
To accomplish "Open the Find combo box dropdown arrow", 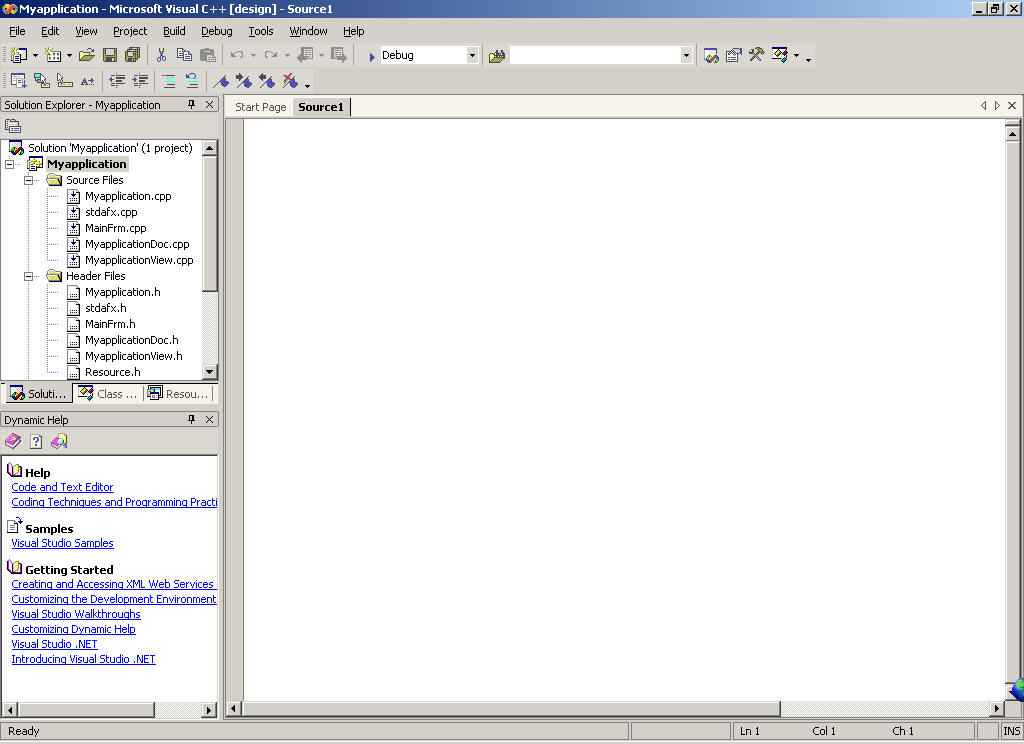I will tap(686, 56).
